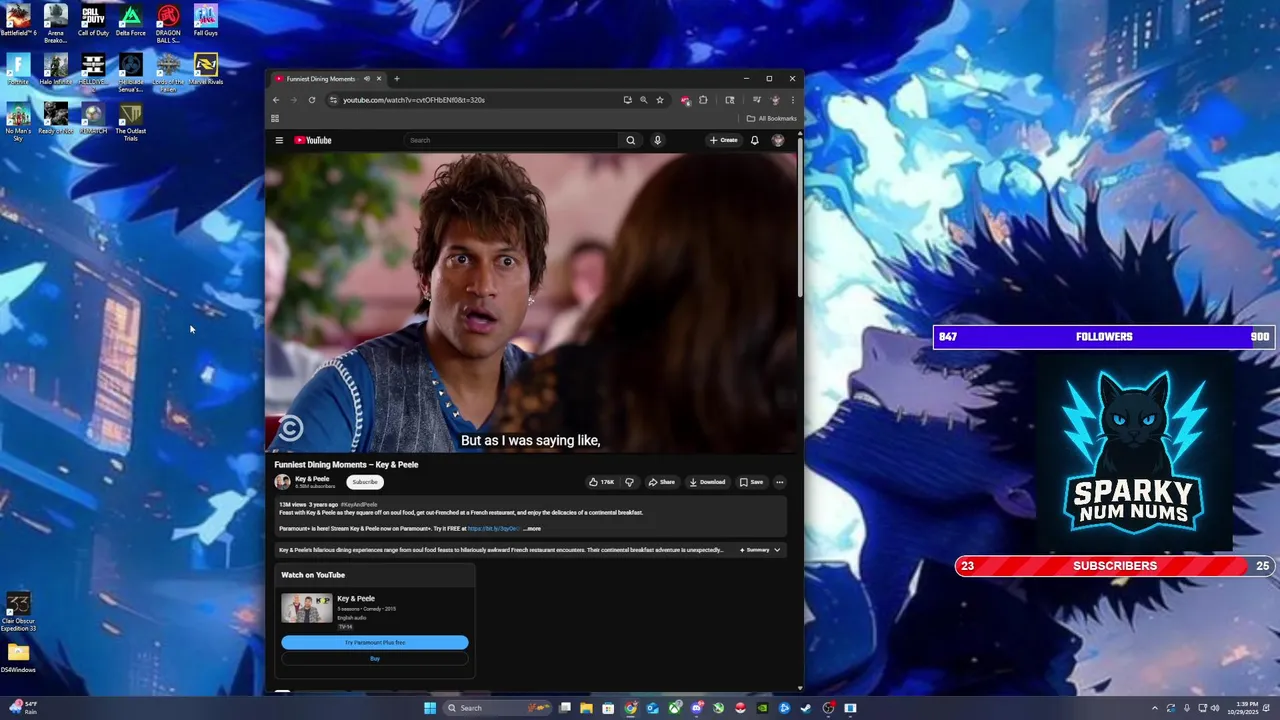Open the Chrome apps grid shortcut

pos(275,118)
